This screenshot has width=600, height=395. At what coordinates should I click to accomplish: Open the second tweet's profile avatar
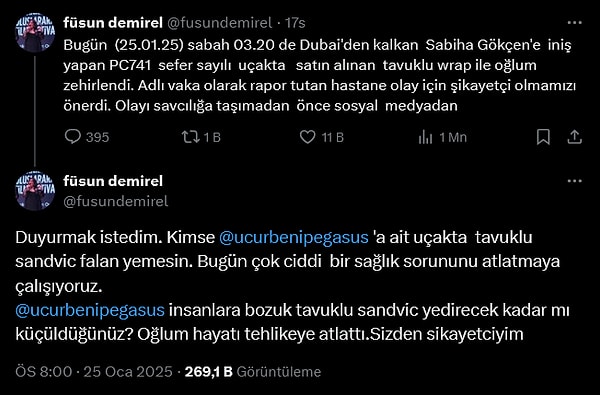[35, 190]
